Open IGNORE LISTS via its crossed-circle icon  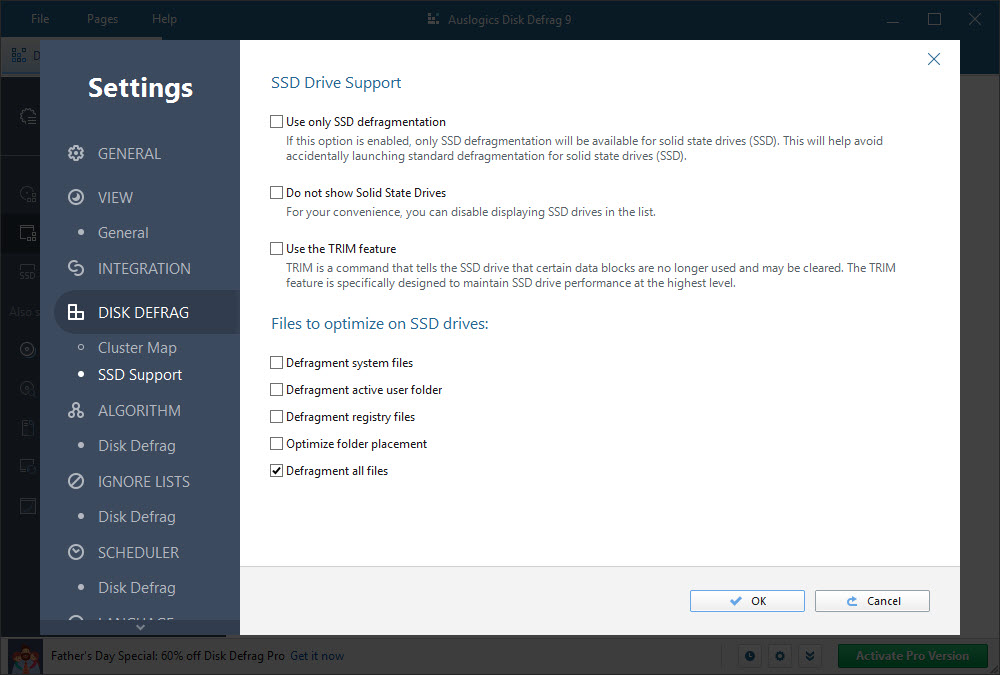76,481
